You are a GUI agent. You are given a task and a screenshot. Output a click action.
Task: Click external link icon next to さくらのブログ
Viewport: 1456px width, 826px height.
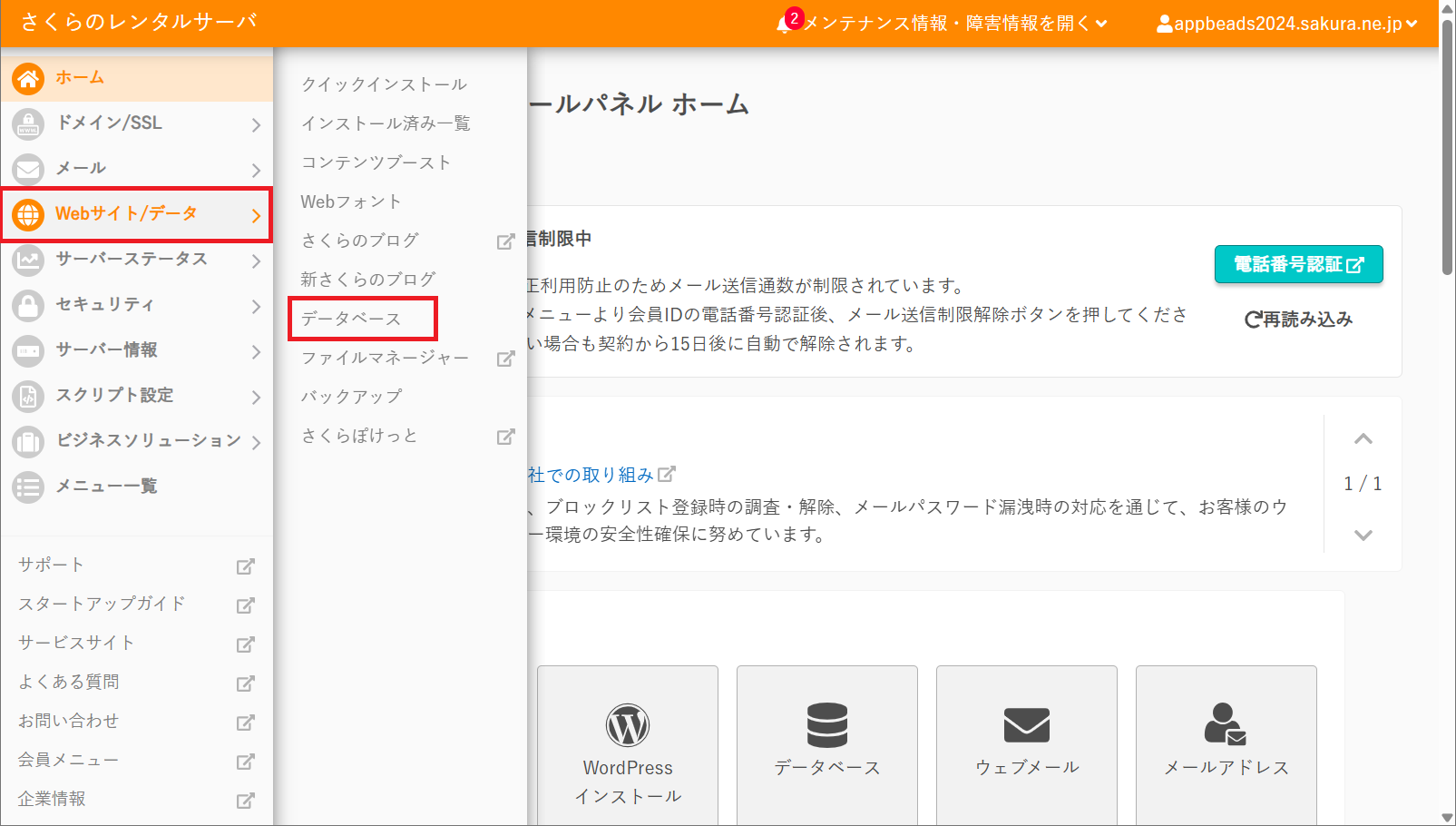coord(505,241)
